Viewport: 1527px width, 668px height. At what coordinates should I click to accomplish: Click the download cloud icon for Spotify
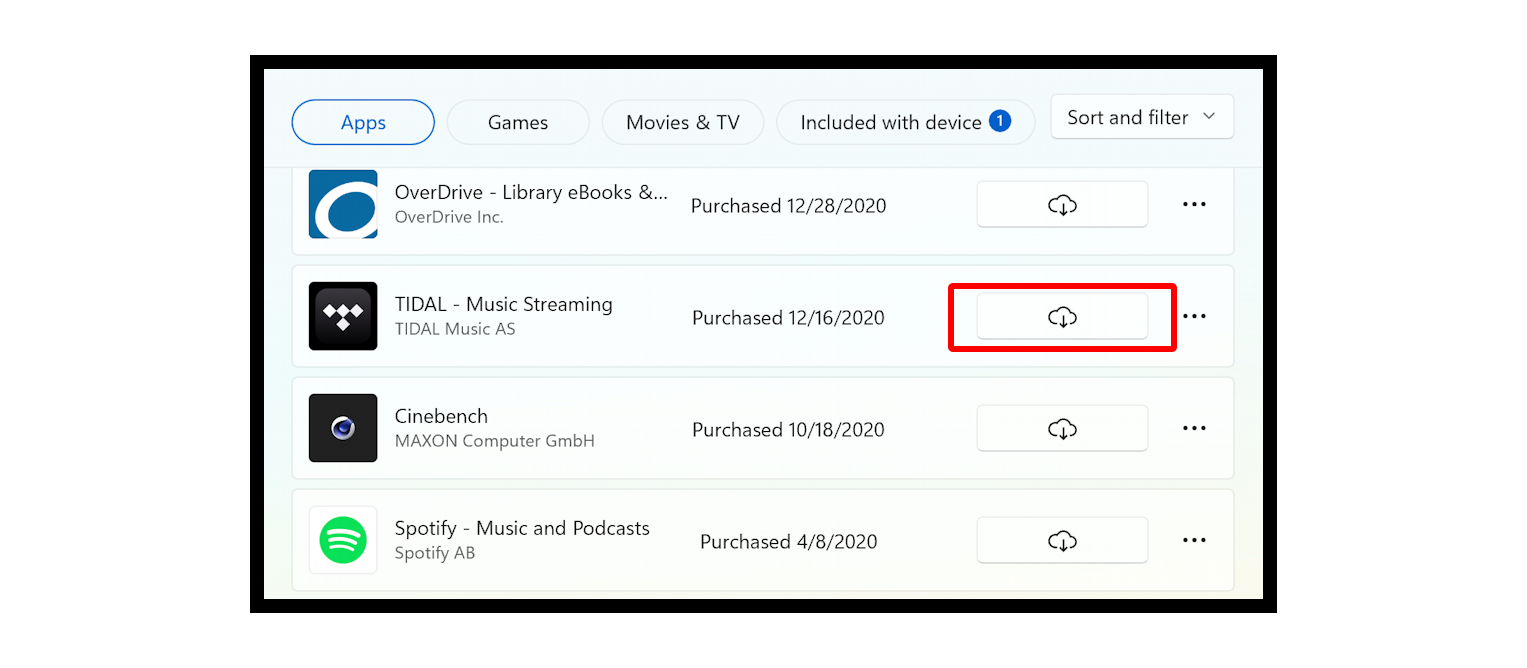point(1062,540)
